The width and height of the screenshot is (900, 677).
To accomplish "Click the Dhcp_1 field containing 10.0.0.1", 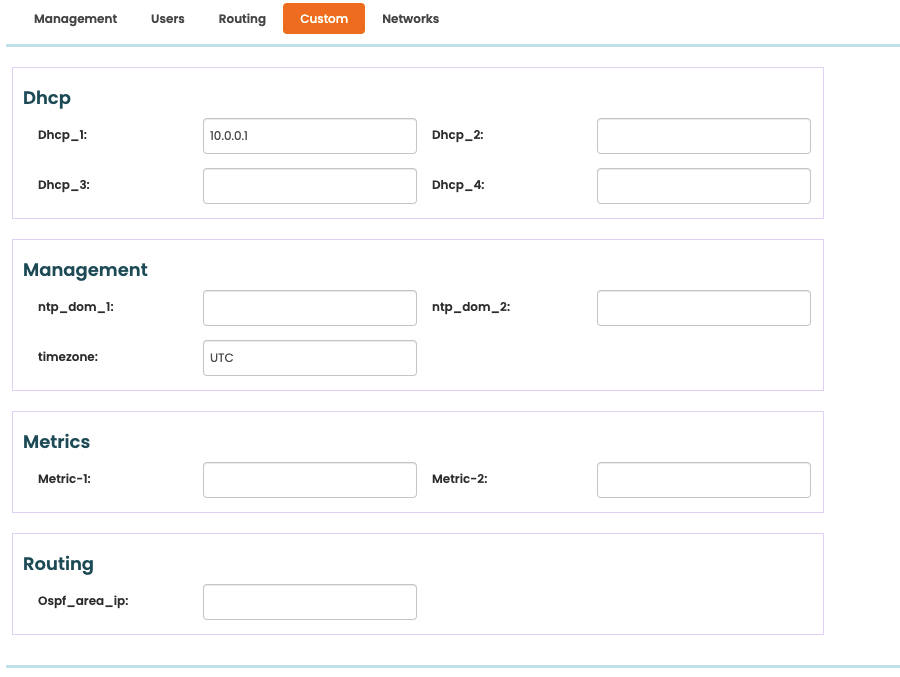I will [310, 136].
